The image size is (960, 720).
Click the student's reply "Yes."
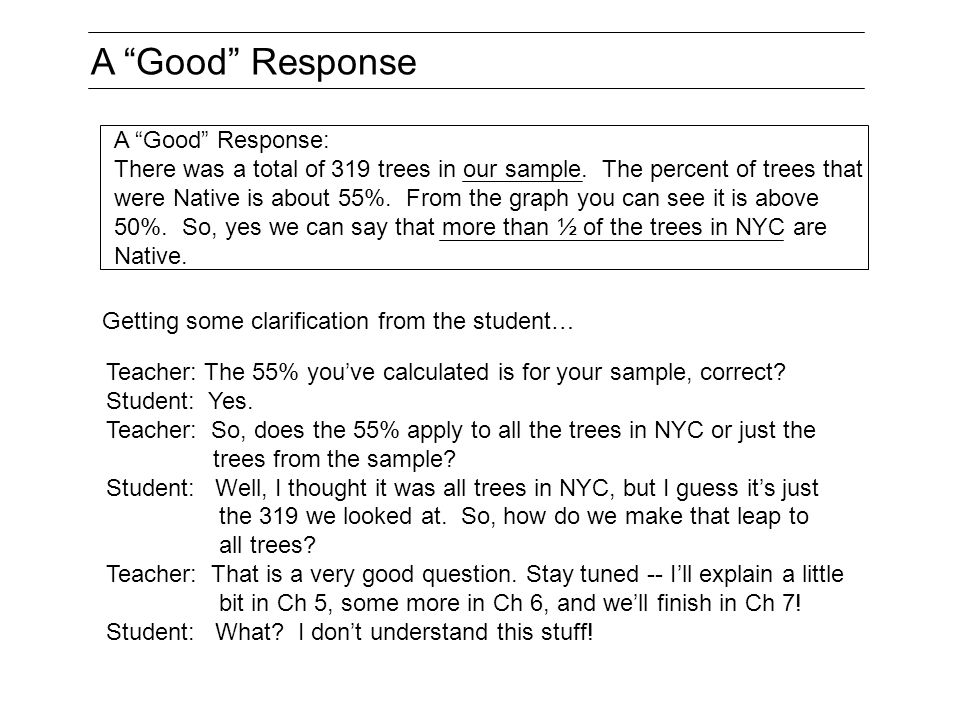click(230, 401)
